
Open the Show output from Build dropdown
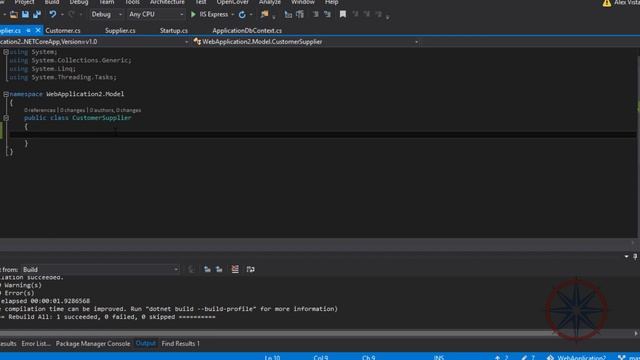tap(100, 269)
